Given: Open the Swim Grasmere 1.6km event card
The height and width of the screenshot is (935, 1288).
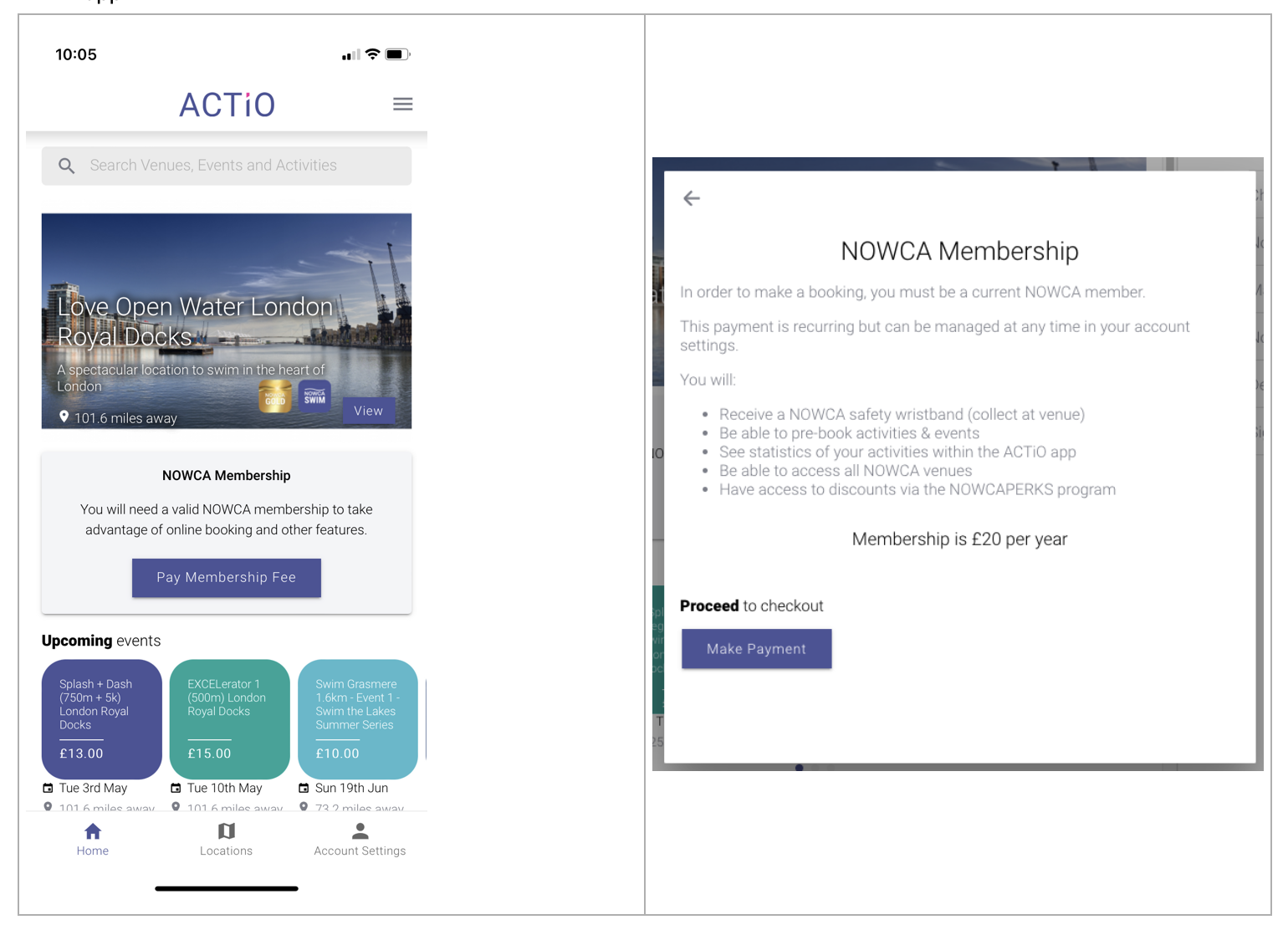Looking at the screenshot, I should click(358, 719).
